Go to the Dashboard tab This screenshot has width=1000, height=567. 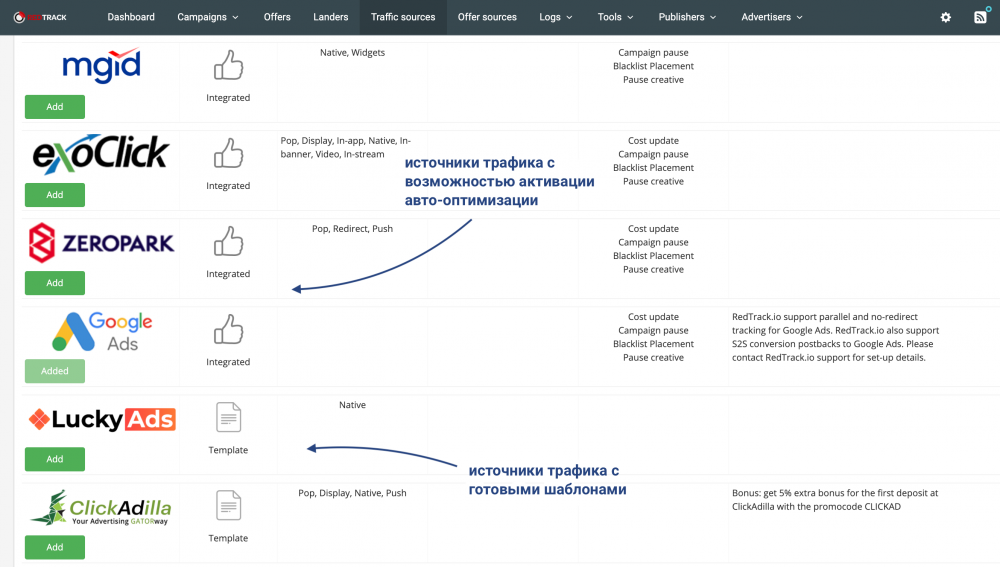[131, 17]
